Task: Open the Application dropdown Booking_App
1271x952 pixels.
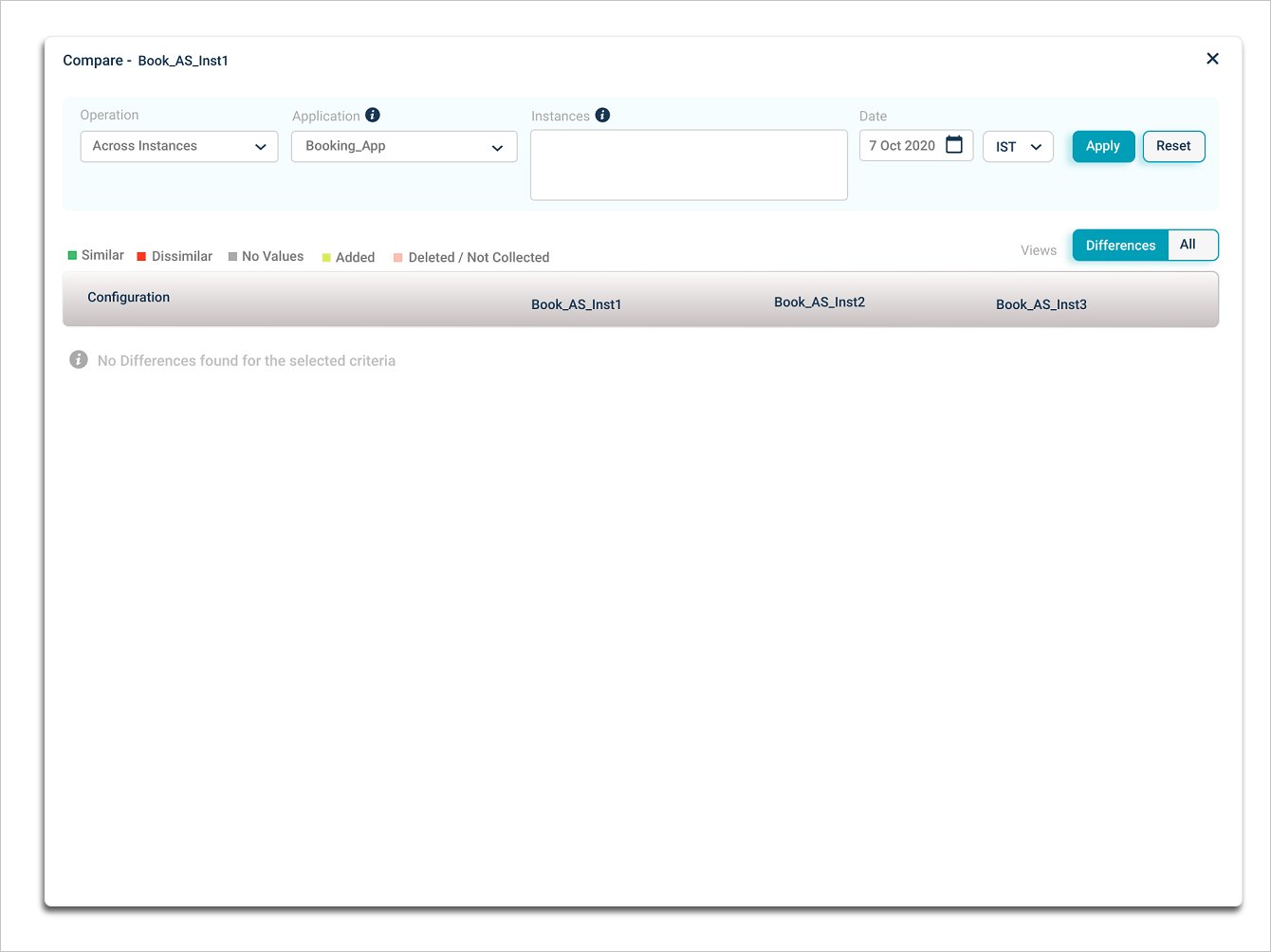Action: tap(404, 146)
